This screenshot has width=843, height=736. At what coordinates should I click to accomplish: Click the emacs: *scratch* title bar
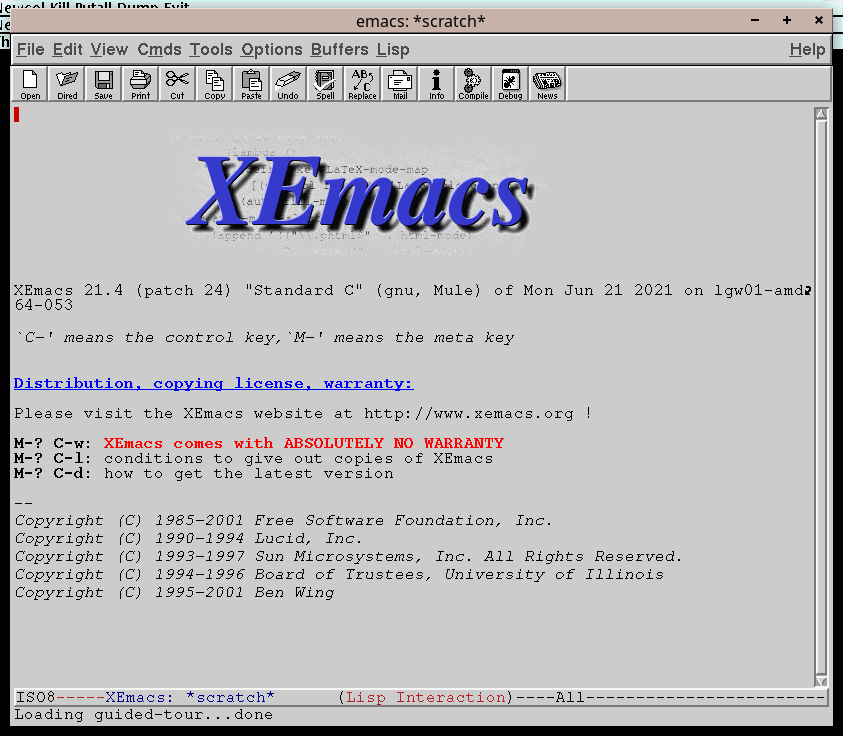[x=420, y=21]
